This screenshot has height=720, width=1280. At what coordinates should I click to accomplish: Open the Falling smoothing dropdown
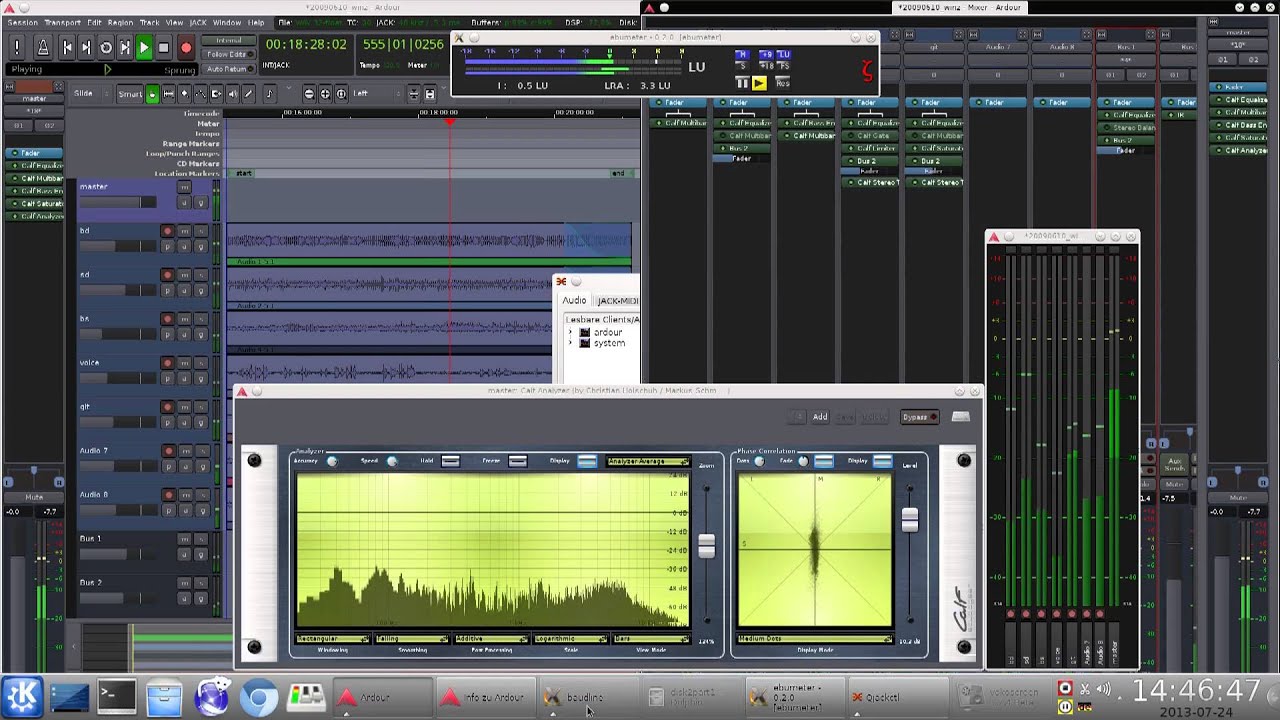point(412,639)
